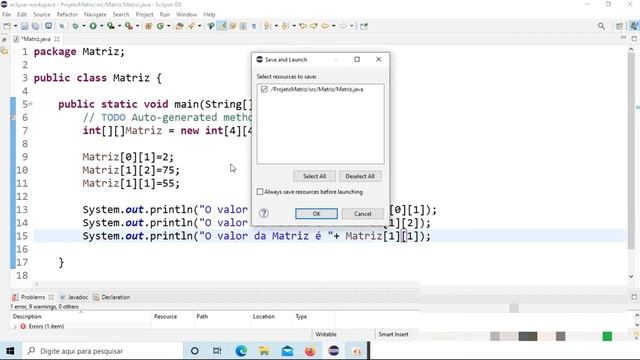The width and height of the screenshot is (640, 360).
Task: Click the Previous Annotation toolbar icon
Action: [285, 26]
